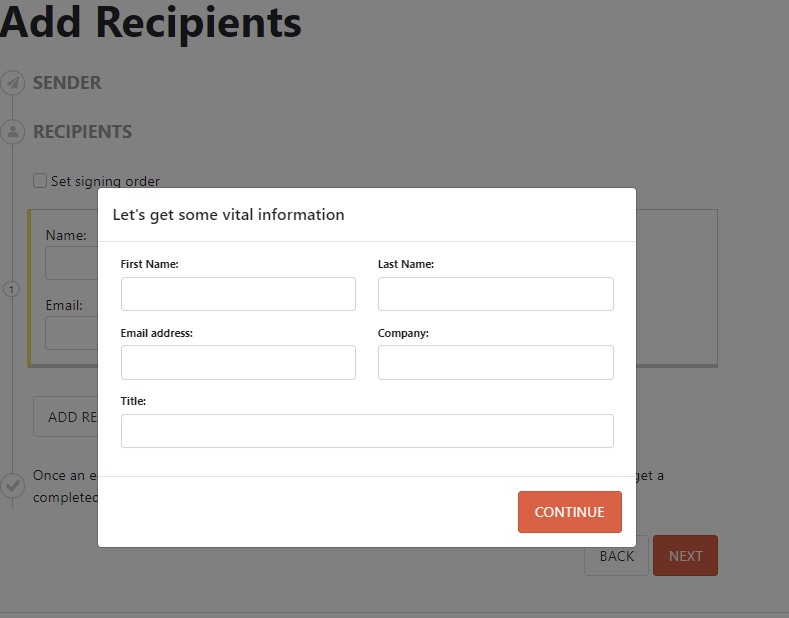The image size is (789, 618).
Task: Click the recipient Name field behind dialog
Action: click(x=71, y=264)
